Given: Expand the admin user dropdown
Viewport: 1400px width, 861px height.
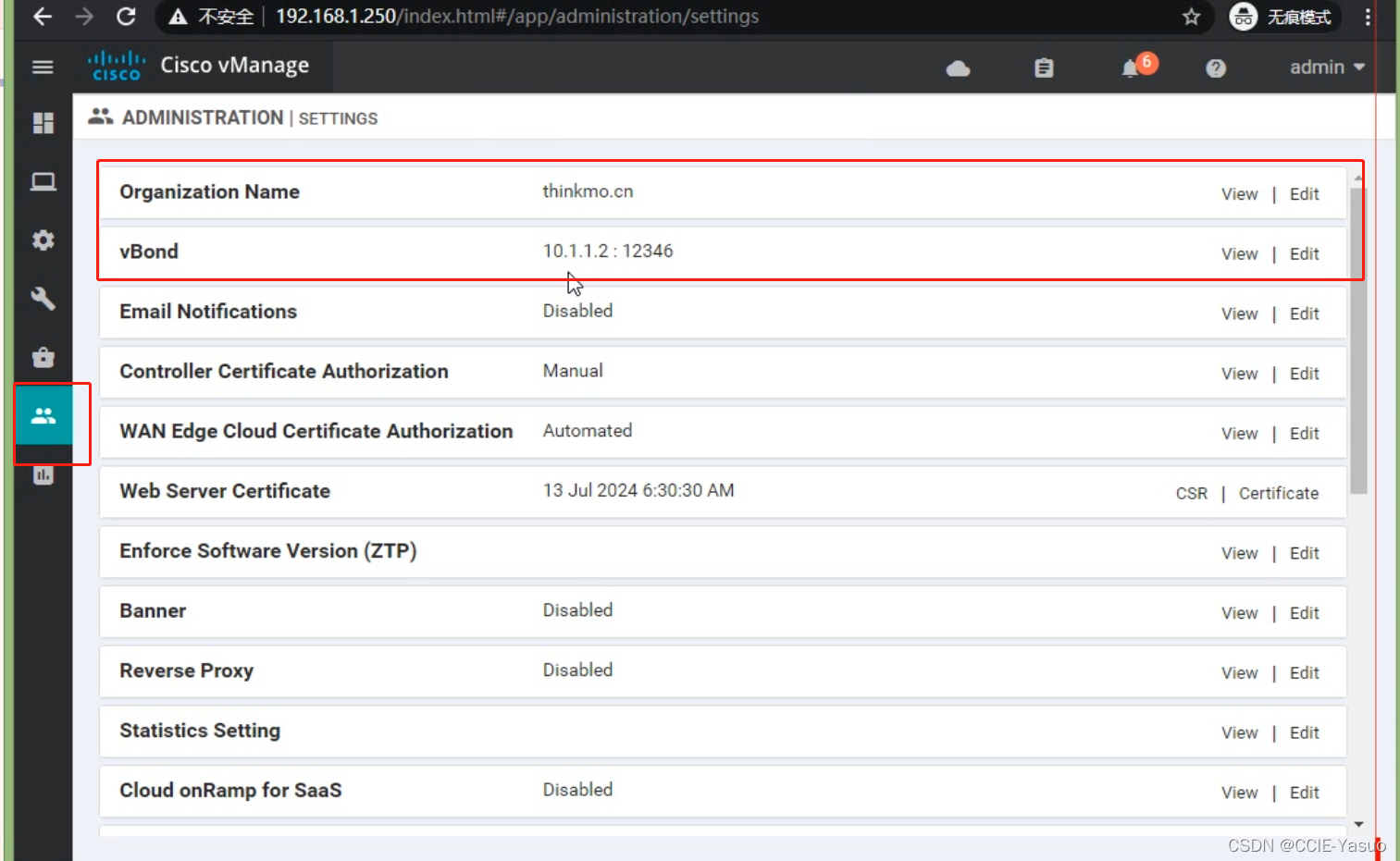Looking at the screenshot, I should 1328,68.
